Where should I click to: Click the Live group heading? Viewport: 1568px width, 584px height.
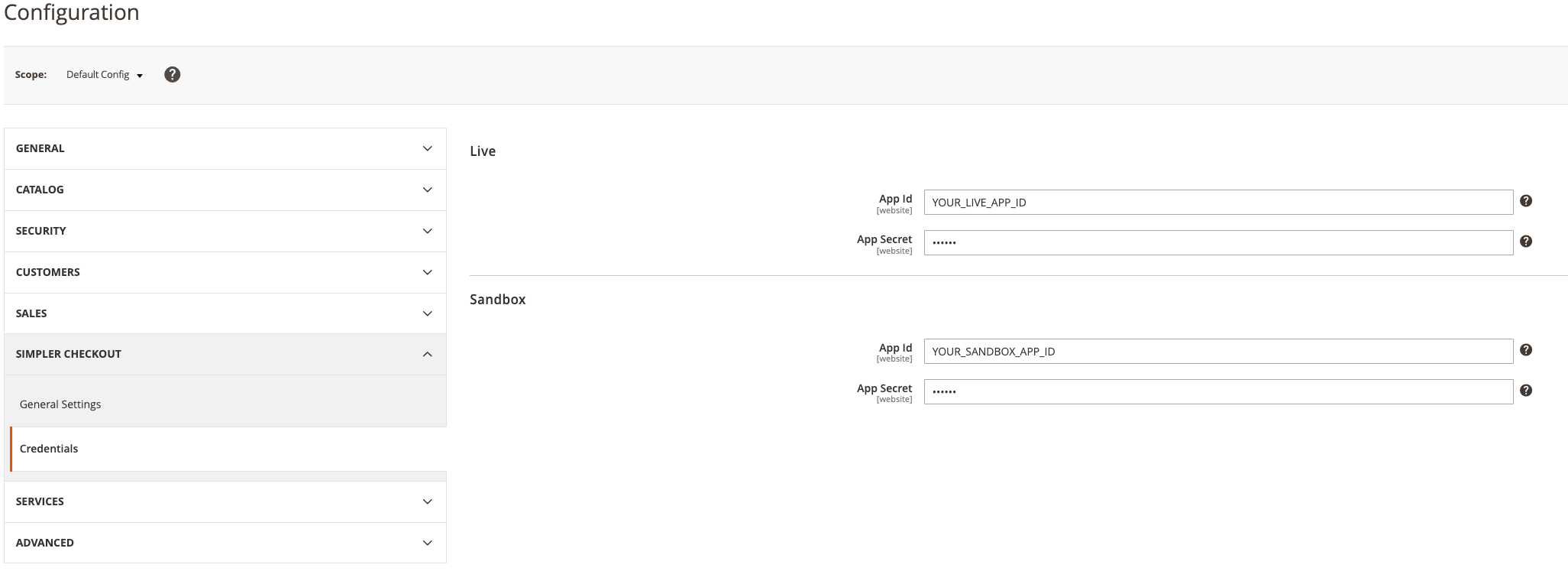pyautogui.click(x=483, y=151)
